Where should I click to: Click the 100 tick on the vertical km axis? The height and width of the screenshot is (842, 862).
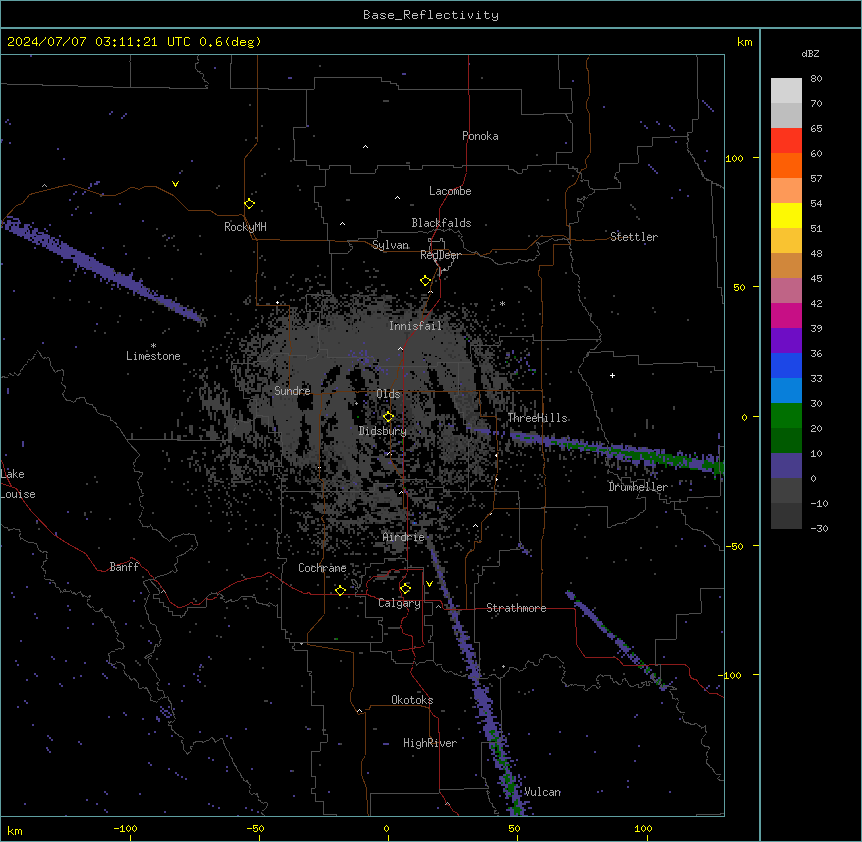[734, 158]
